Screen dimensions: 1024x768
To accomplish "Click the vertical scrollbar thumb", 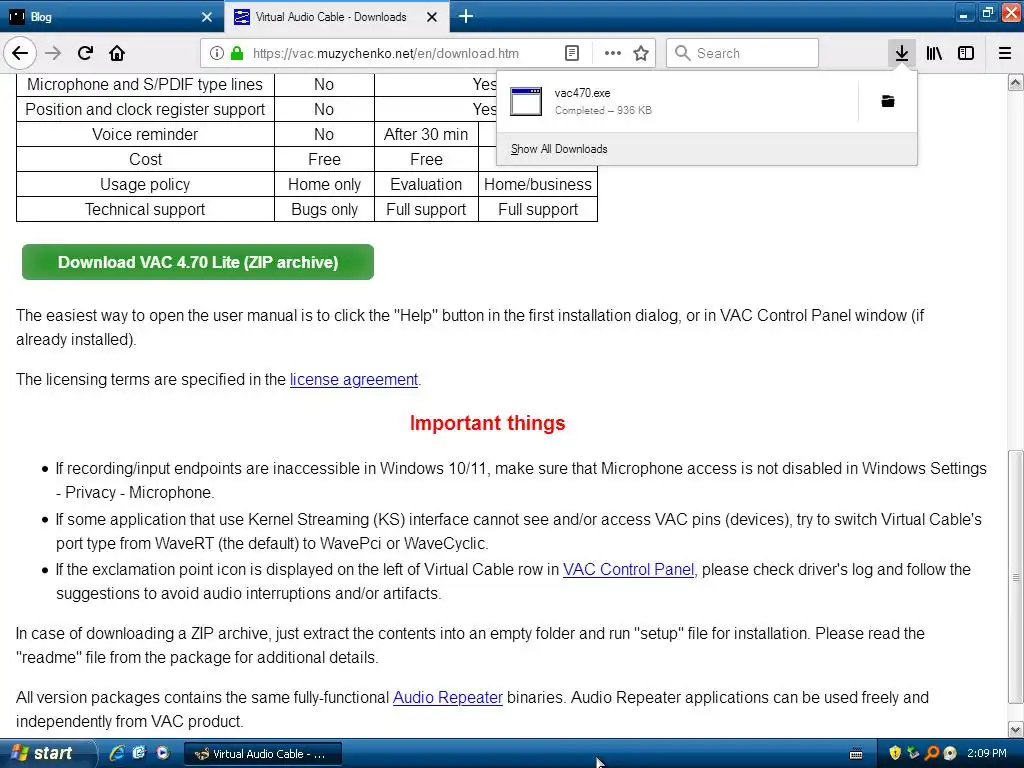I will [x=1016, y=577].
